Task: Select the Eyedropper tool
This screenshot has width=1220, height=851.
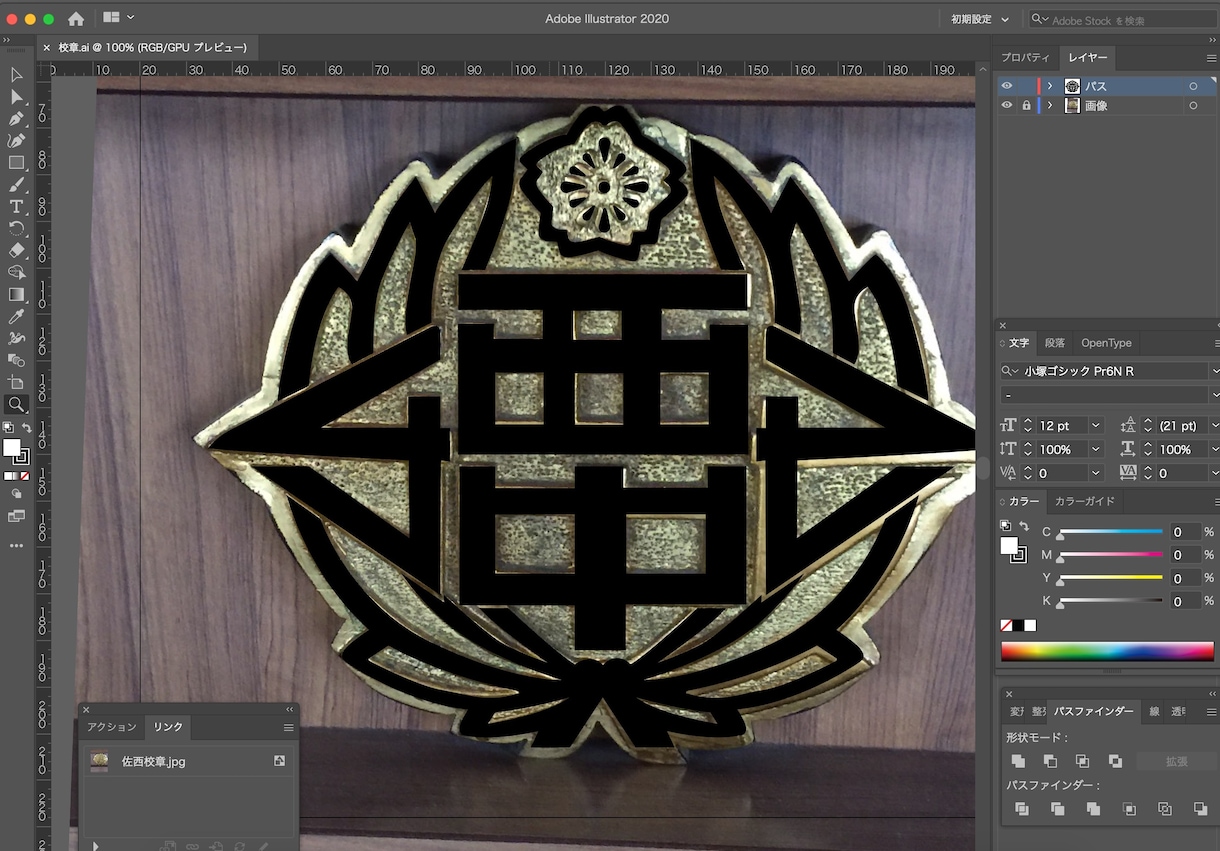Action: click(16, 317)
